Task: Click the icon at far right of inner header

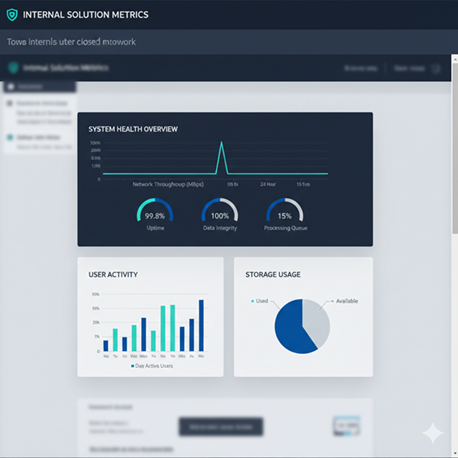Action: click(x=436, y=69)
